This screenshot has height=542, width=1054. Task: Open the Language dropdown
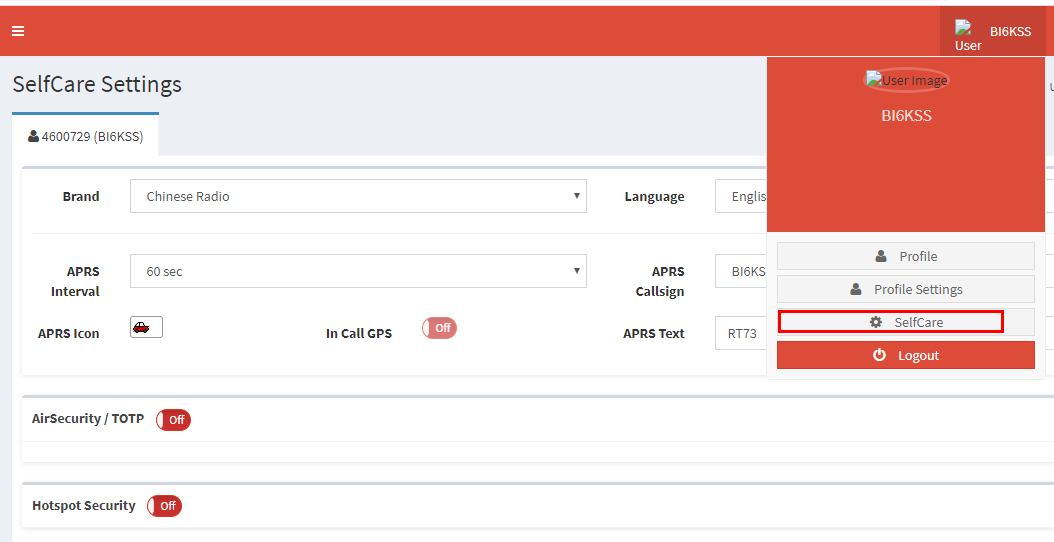coord(741,196)
